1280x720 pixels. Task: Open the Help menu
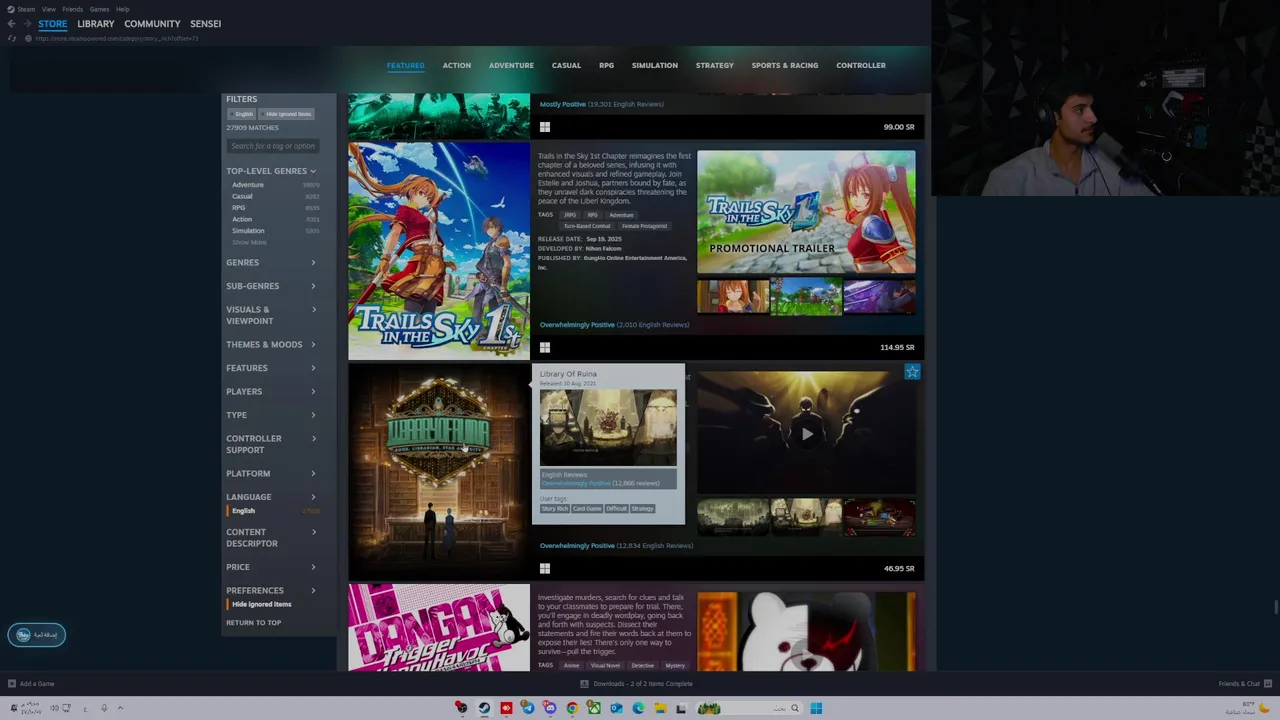click(x=122, y=9)
